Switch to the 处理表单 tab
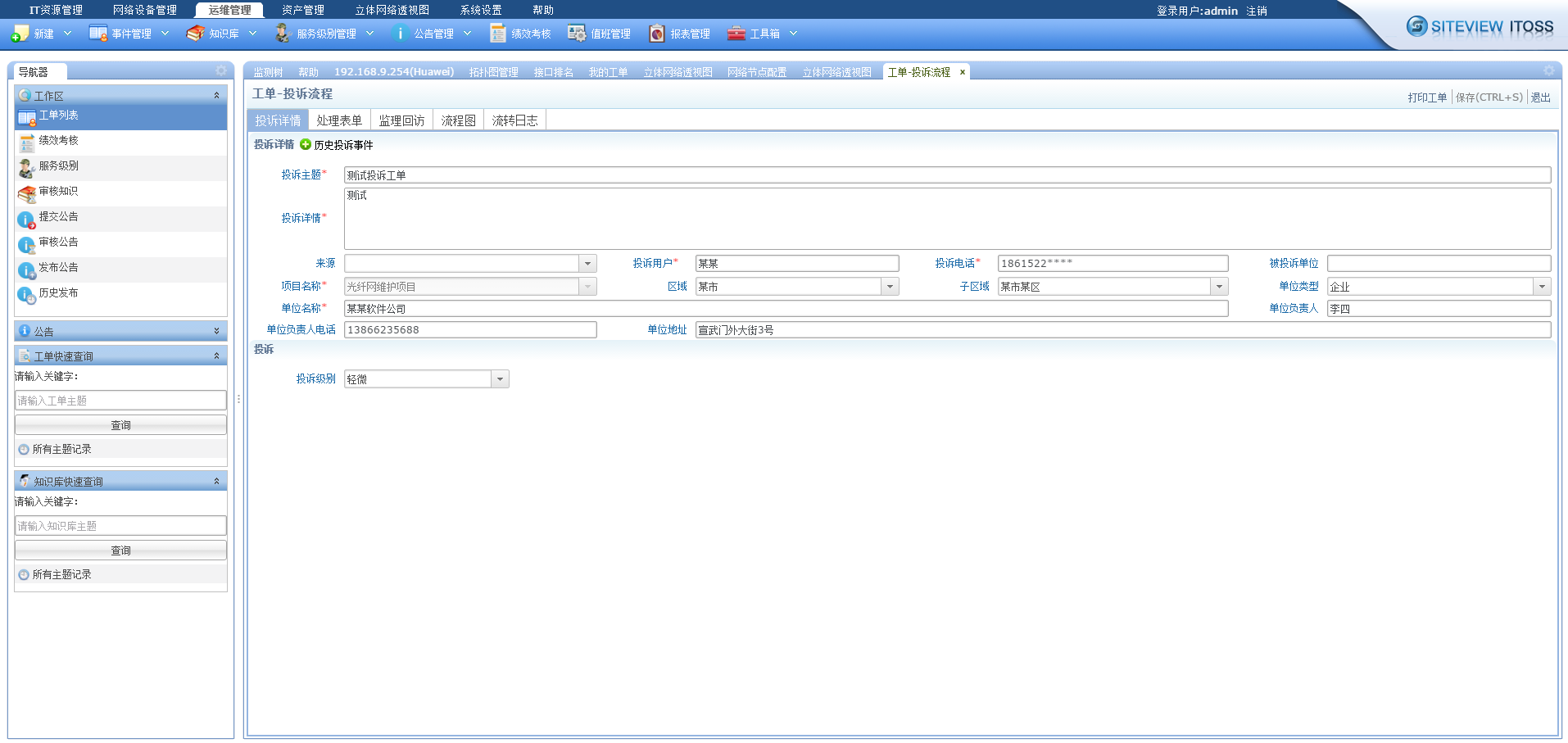Viewport: 1568px width, 743px height. pos(338,120)
